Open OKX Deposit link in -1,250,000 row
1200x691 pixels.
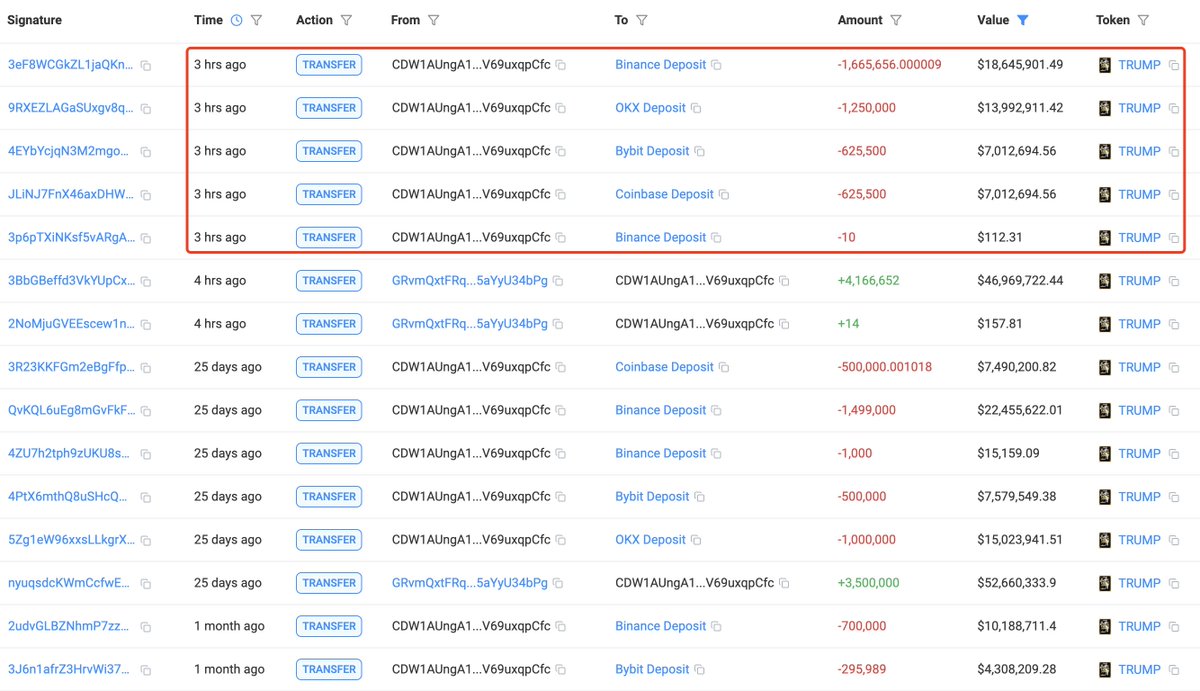[650, 108]
